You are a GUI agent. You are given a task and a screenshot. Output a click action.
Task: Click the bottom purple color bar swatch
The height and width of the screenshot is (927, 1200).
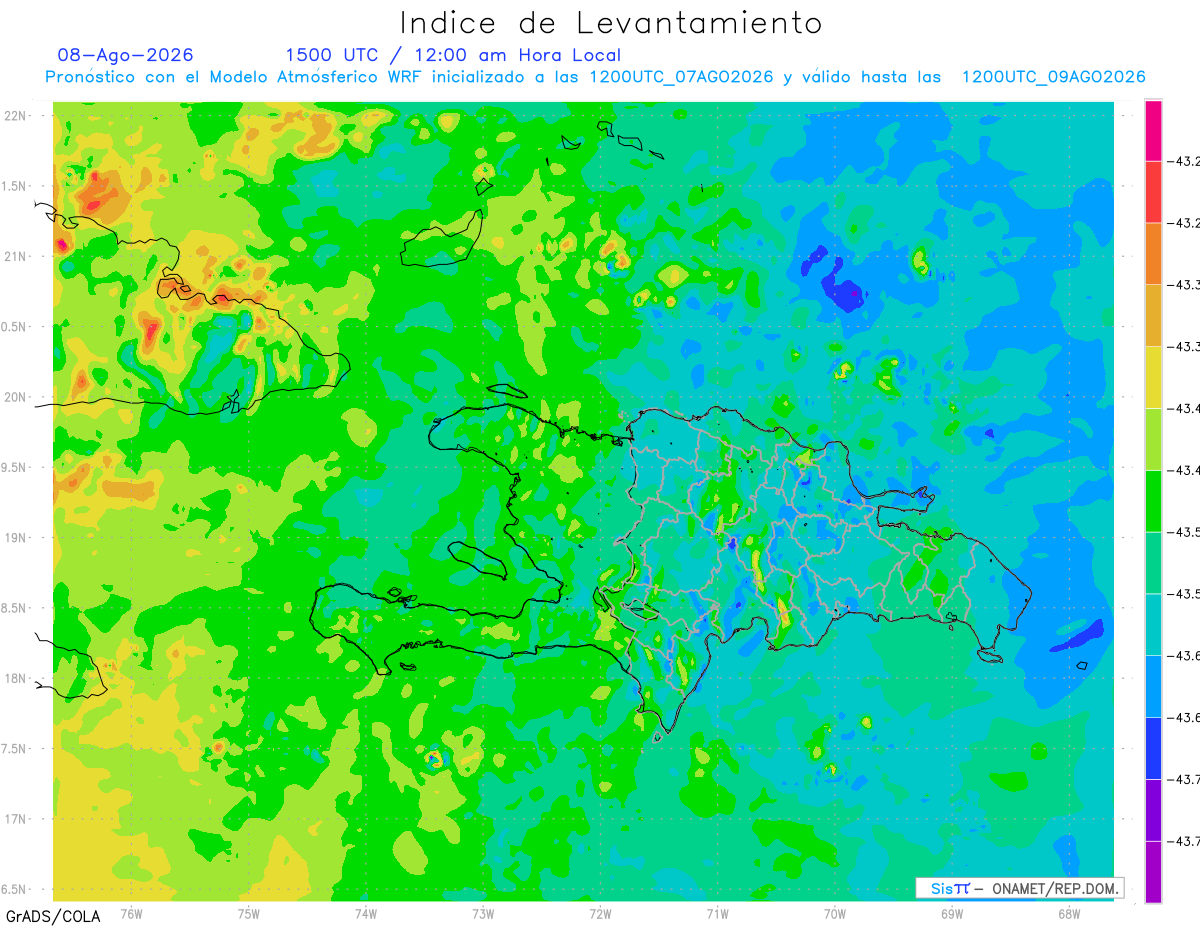(x=1153, y=872)
